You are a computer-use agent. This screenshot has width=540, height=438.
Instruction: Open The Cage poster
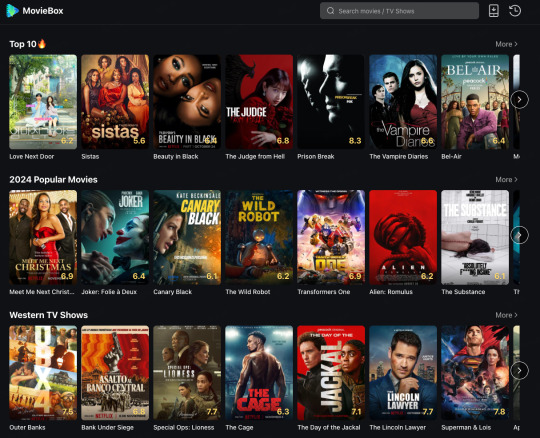pyautogui.click(x=259, y=373)
